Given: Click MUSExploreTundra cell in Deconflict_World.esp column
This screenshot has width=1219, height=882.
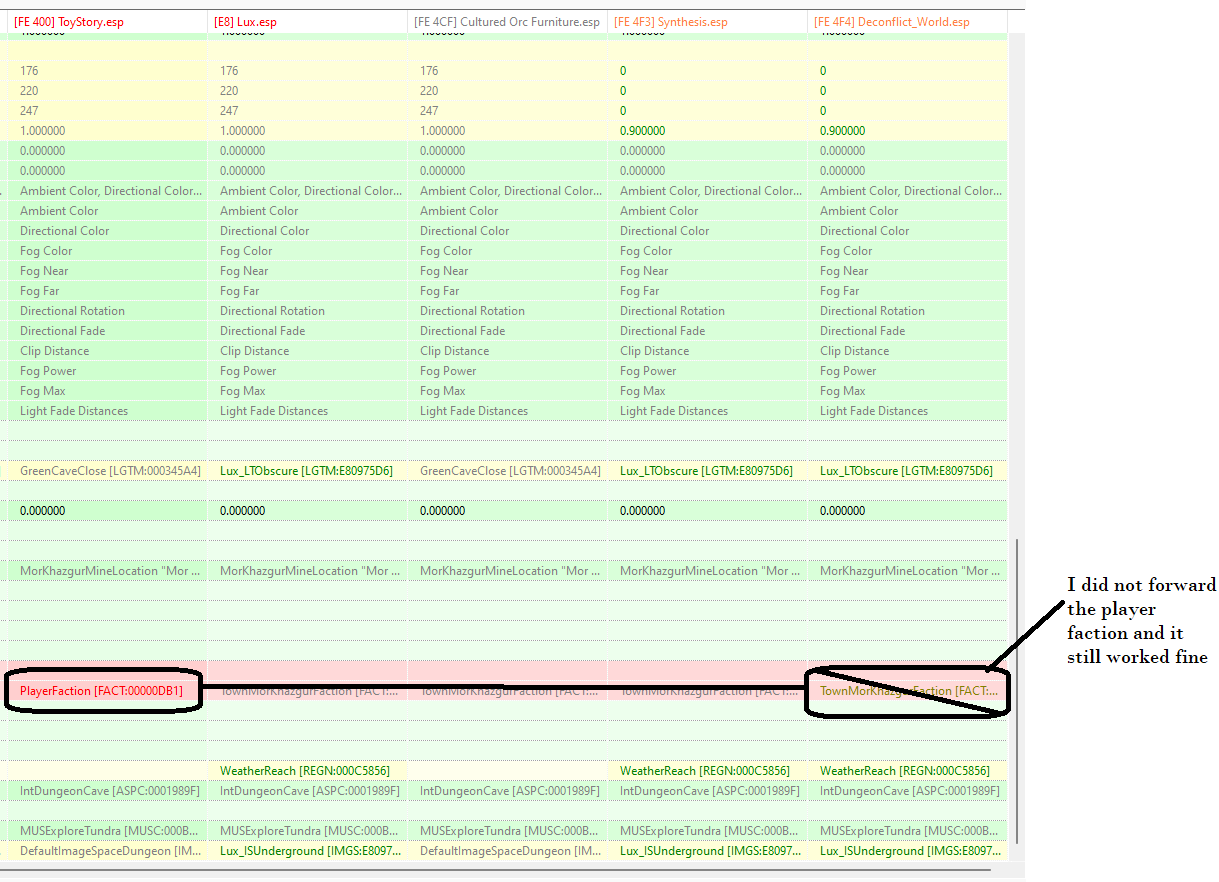Looking at the screenshot, I should pyautogui.click(x=907, y=831).
